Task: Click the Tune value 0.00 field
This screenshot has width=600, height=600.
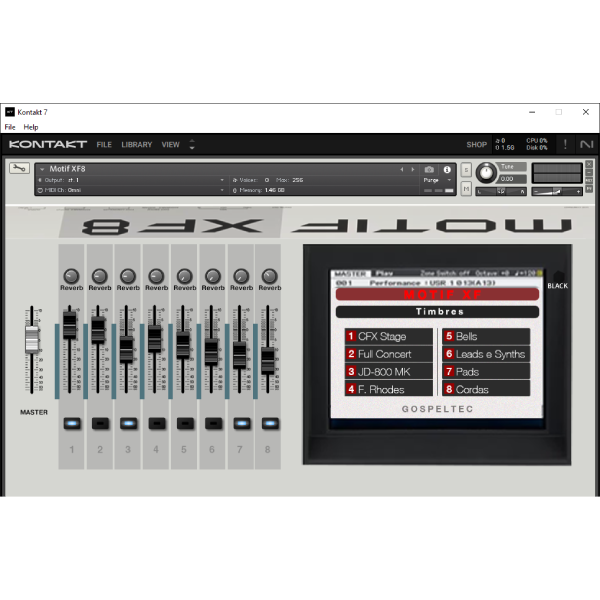Action: (x=513, y=179)
